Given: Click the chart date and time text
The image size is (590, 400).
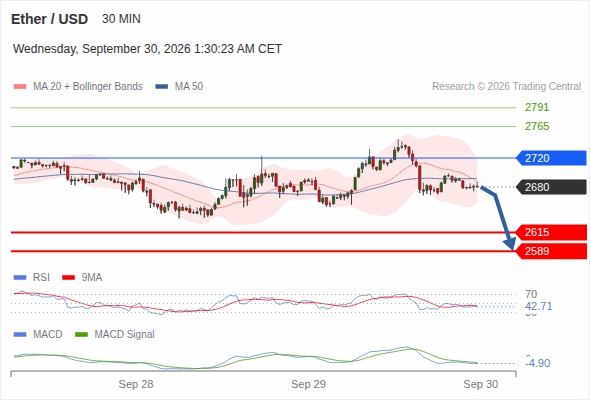Looking at the screenshot, I should click(x=147, y=49).
